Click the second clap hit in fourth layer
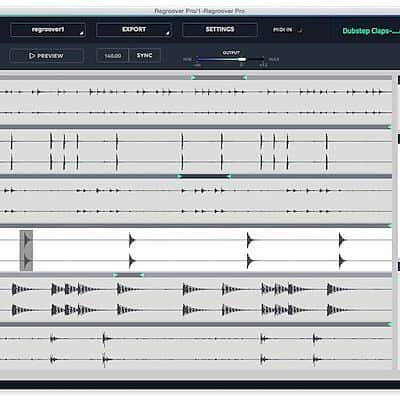400x400 pixels. (132, 250)
